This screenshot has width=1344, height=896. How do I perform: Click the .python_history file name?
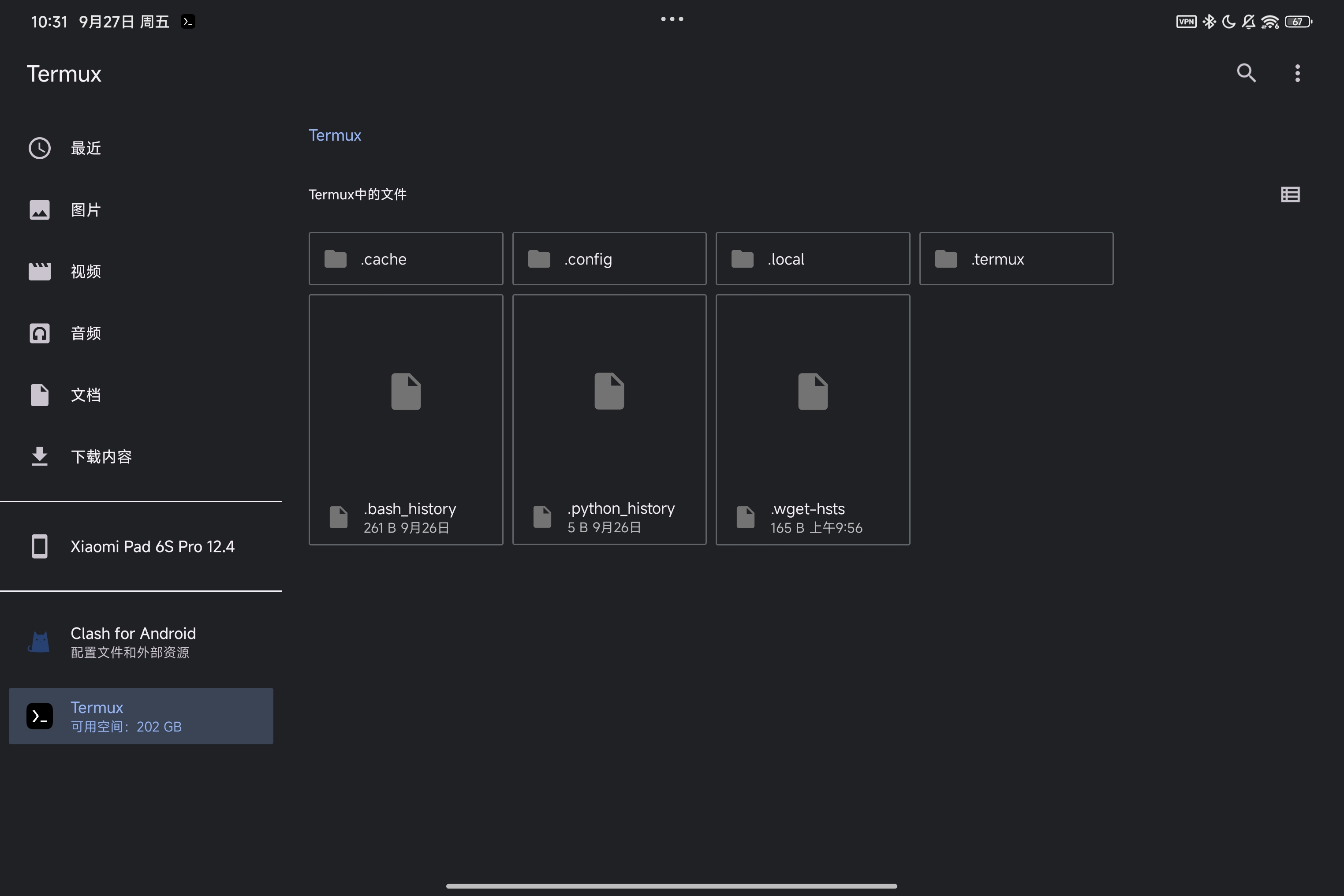[621, 508]
